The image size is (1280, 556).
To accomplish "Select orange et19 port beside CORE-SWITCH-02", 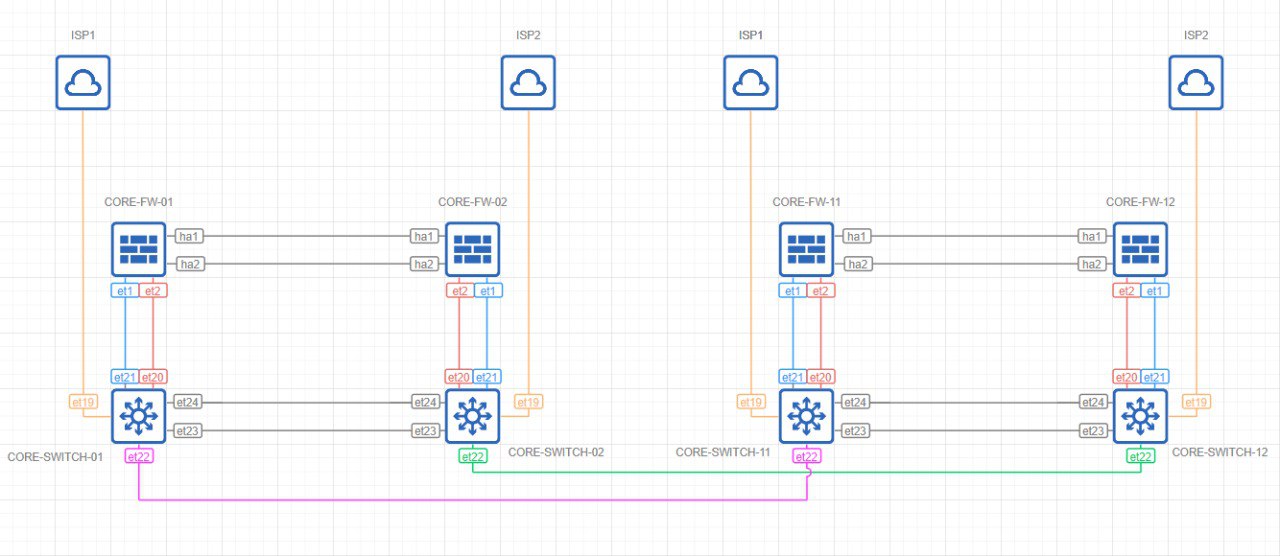I will (527, 402).
